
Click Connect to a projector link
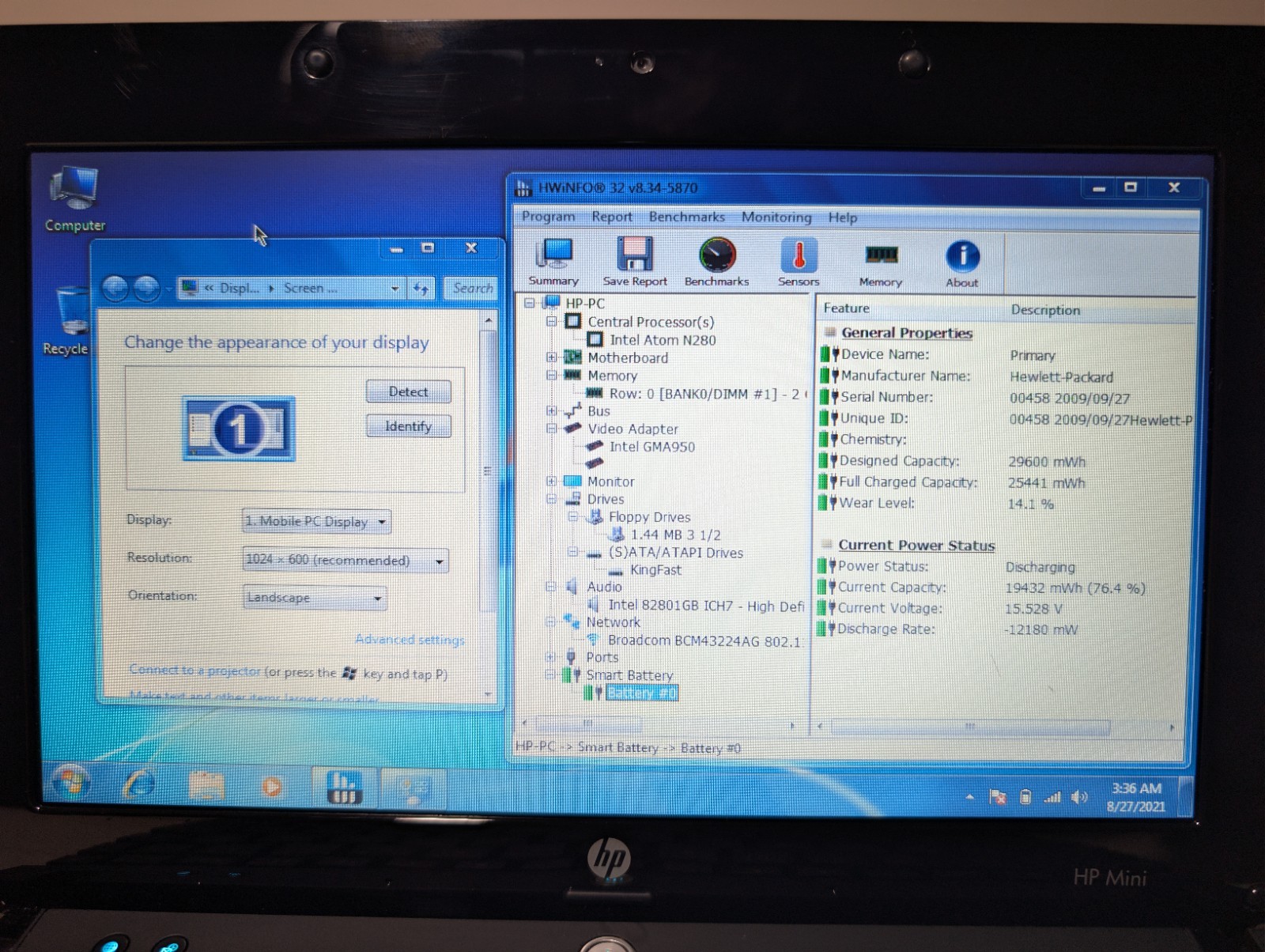pyautogui.click(x=194, y=671)
